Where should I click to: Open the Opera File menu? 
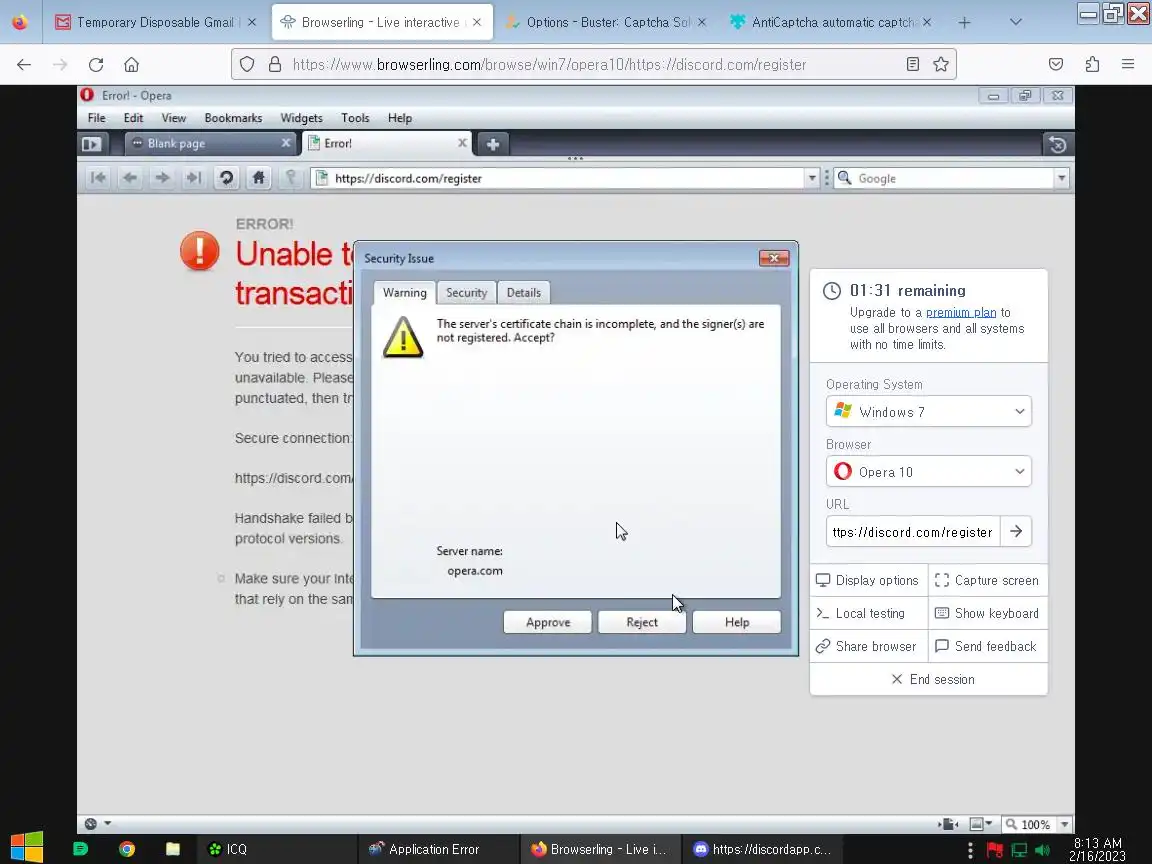[96, 118]
